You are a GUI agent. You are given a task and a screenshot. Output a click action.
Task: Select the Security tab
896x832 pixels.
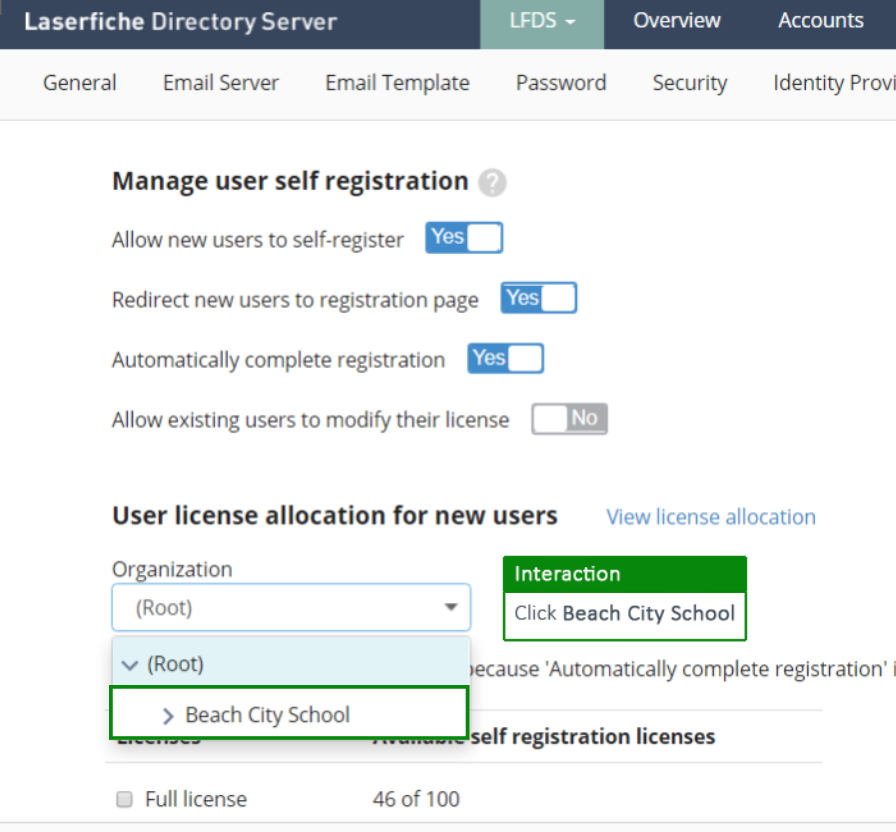point(689,83)
